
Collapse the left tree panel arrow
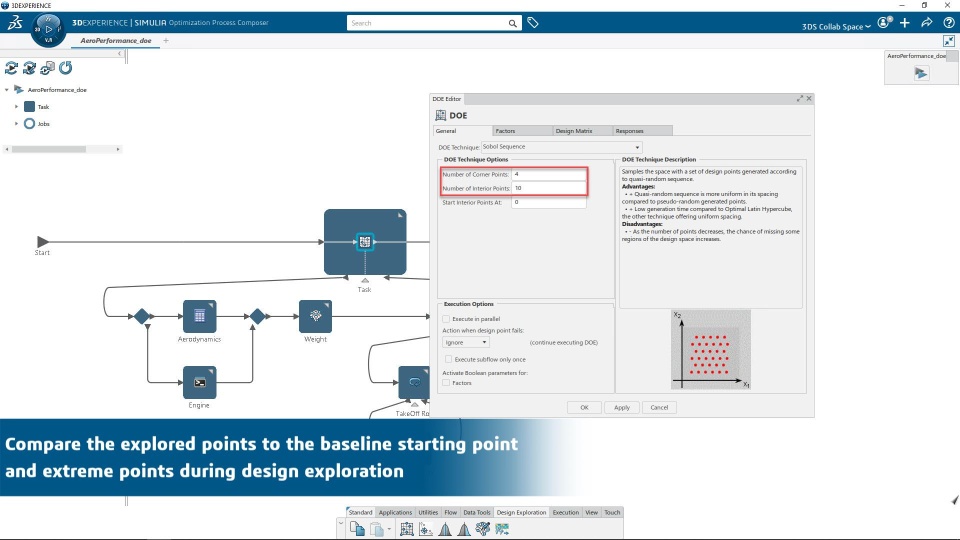tap(119, 54)
